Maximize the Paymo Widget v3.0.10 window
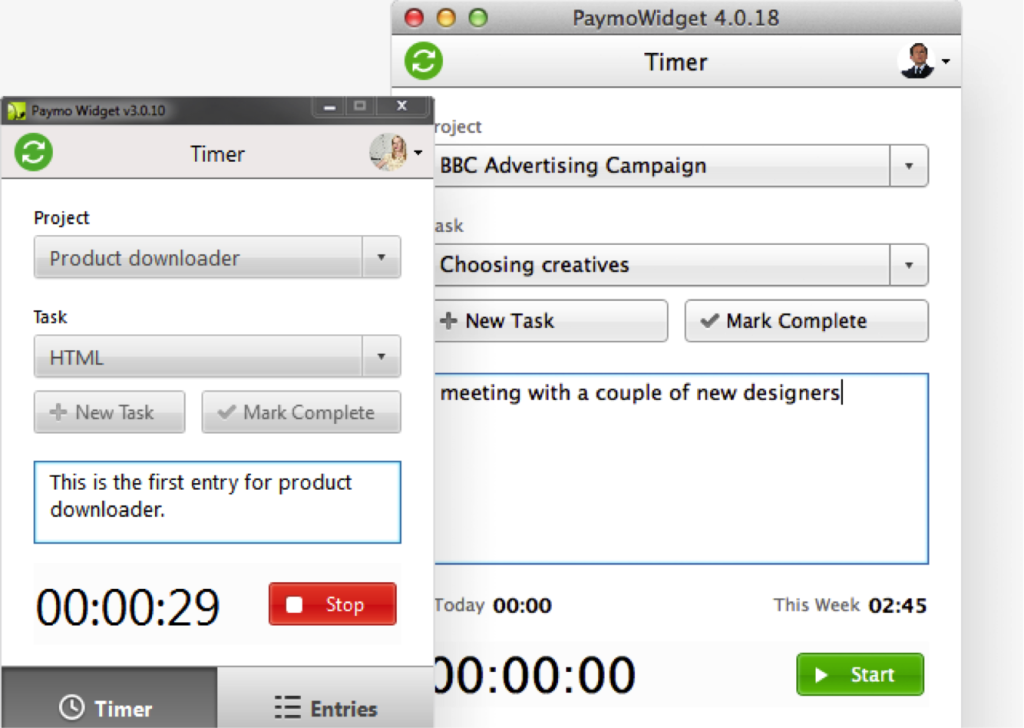The height and width of the screenshot is (728, 1024). [360, 106]
